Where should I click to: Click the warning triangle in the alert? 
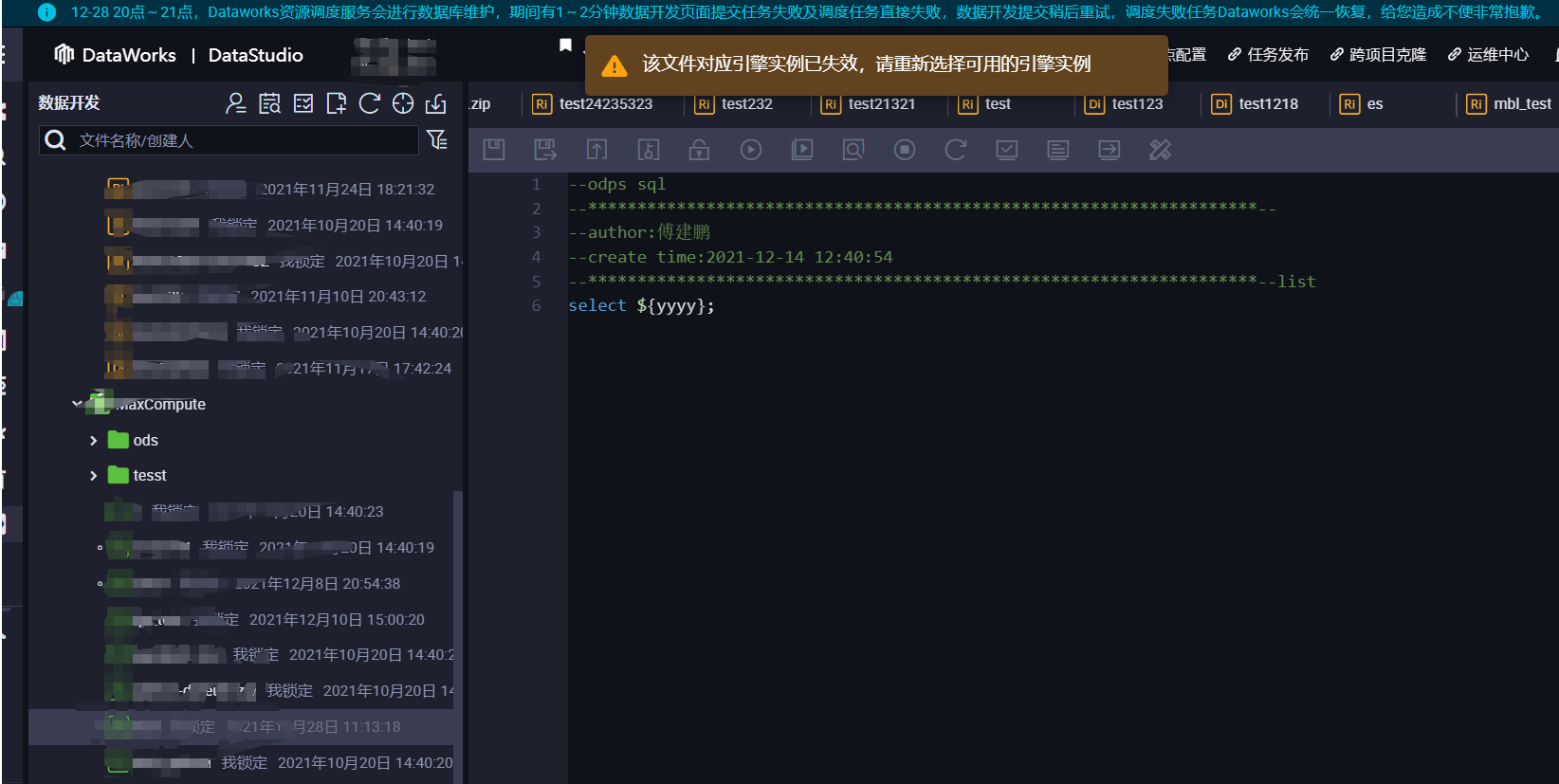[x=614, y=65]
